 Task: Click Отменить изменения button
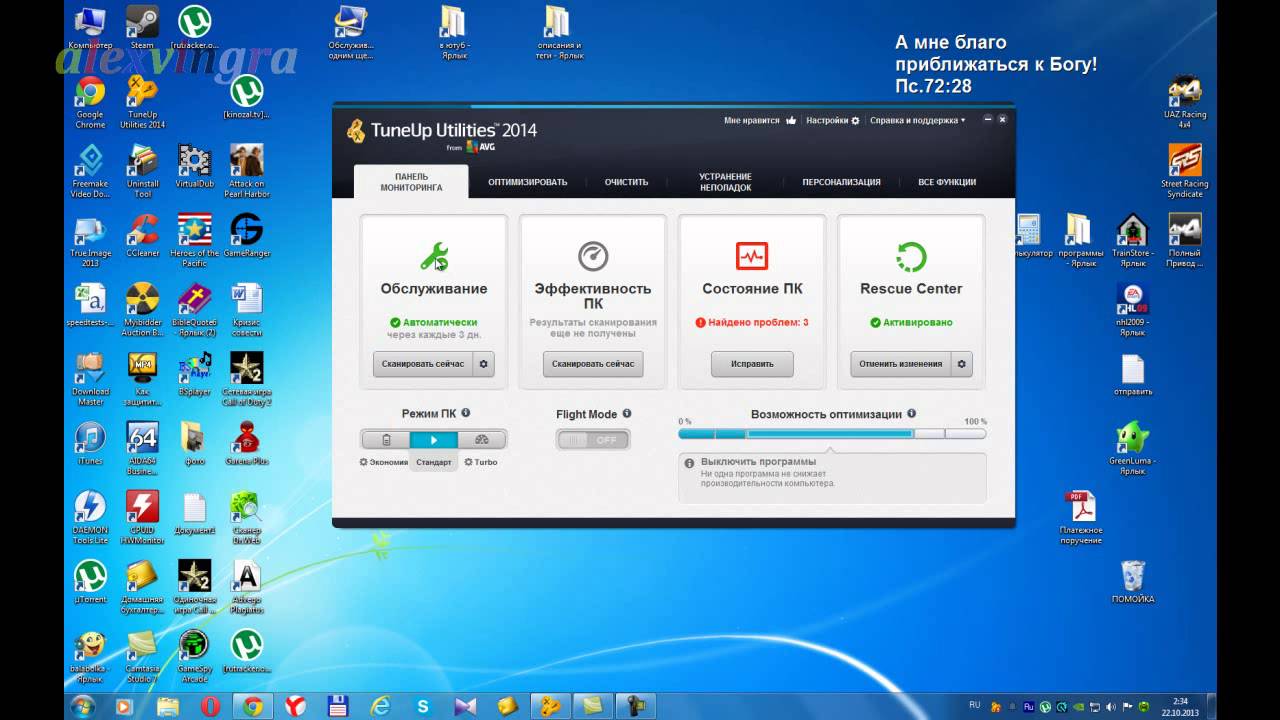point(901,364)
